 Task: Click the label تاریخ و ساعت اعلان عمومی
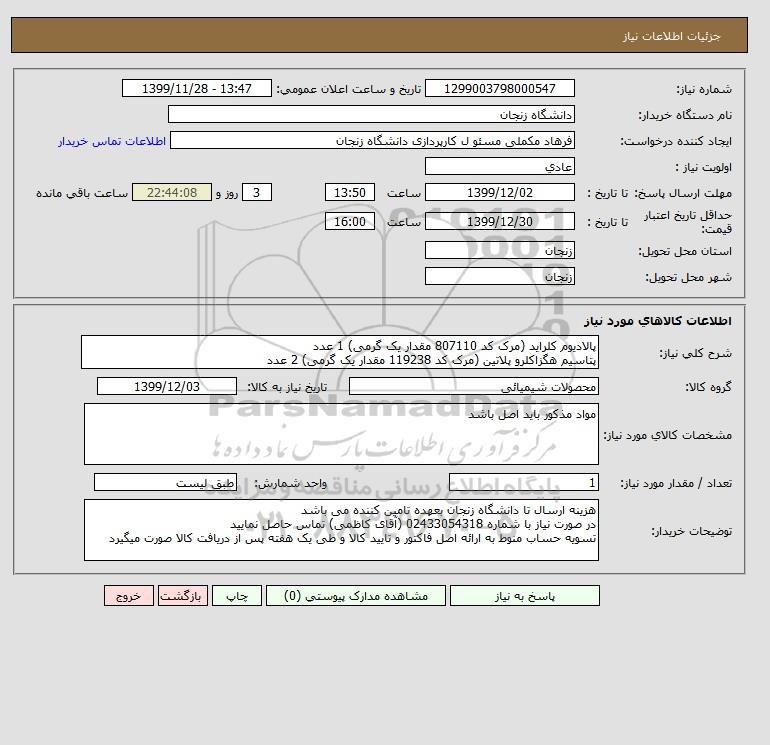[349, 89]
